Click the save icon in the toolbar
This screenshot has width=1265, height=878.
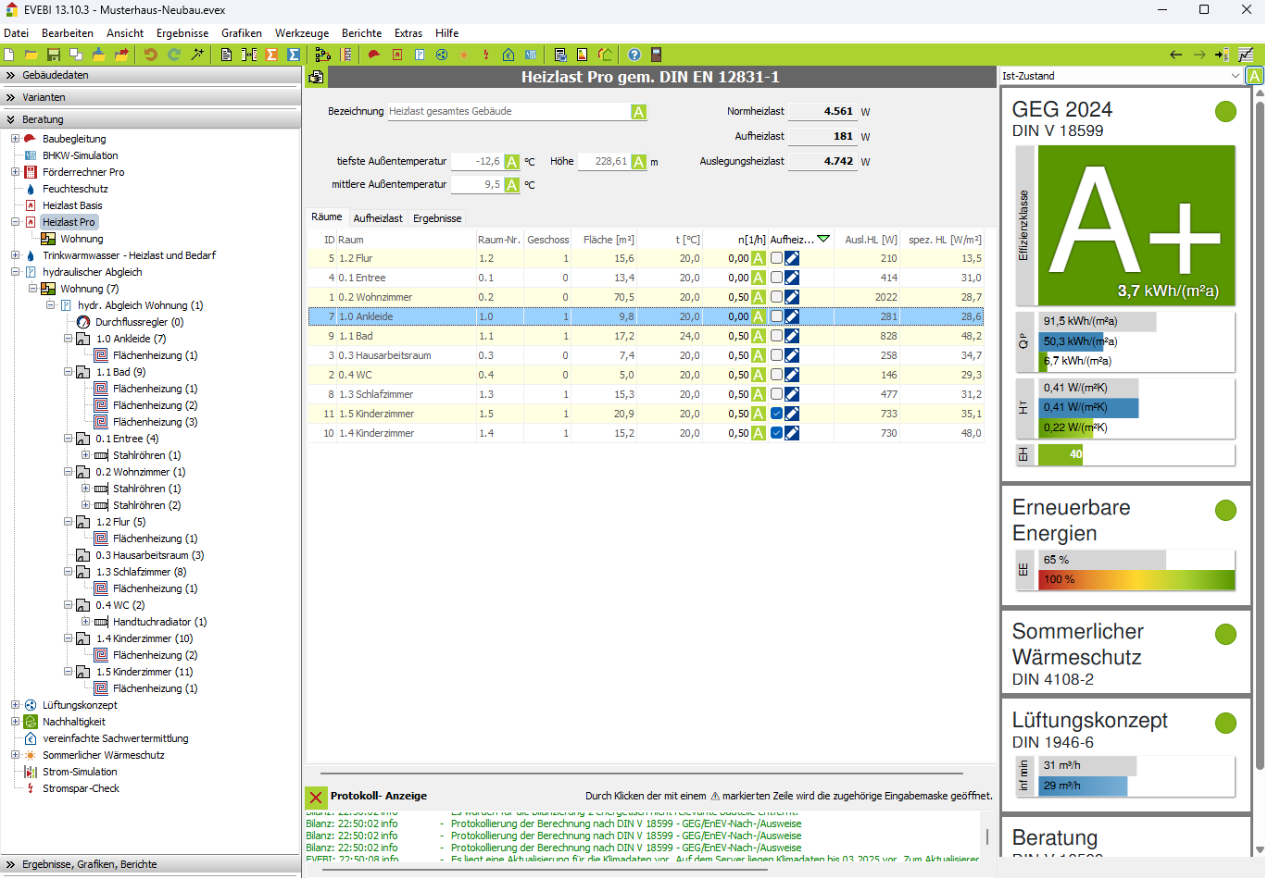(53, 54)
